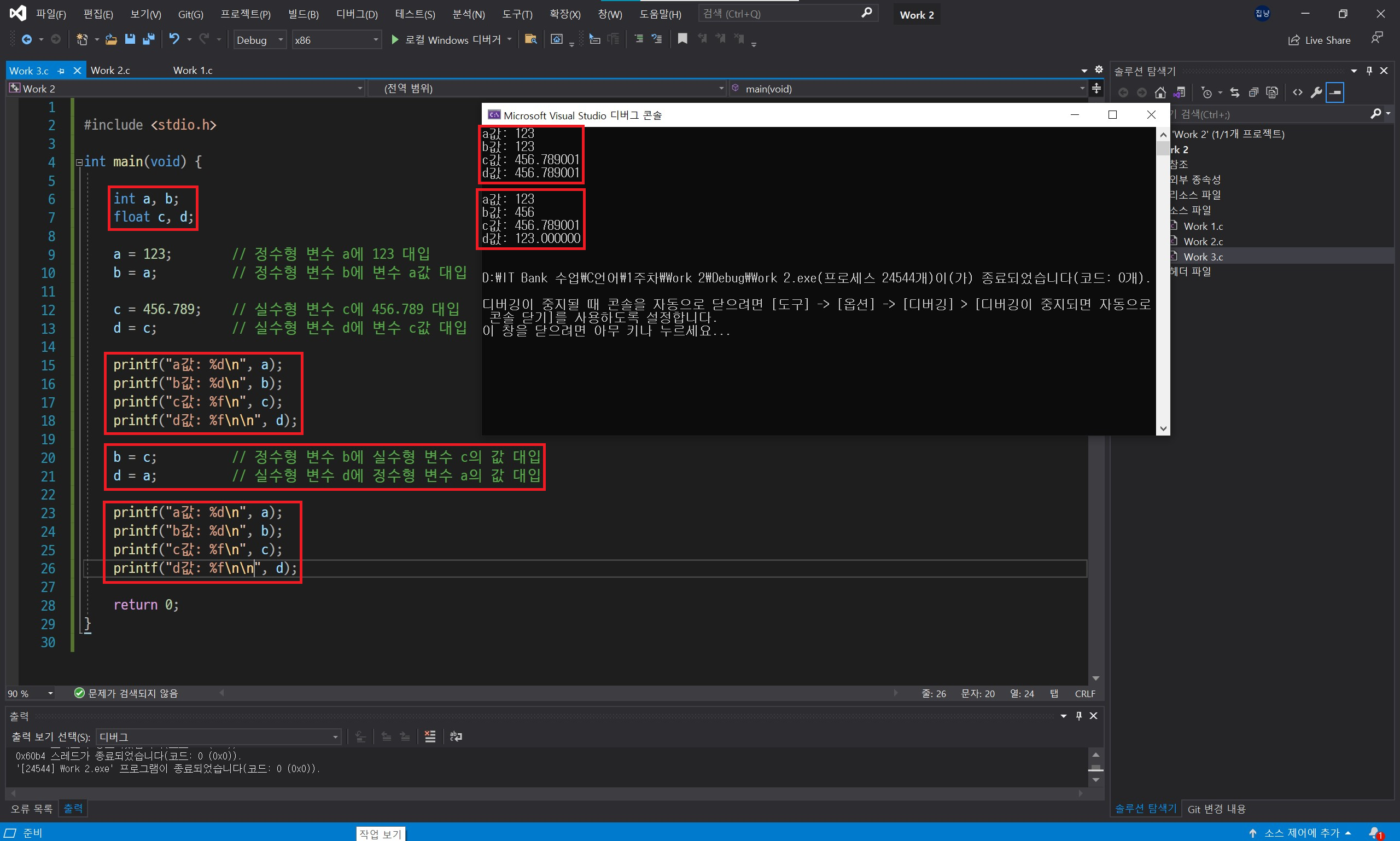This screenshot has width=1400, height=841.
Task: Click the Find in Files icon
Action: point(530,39)
